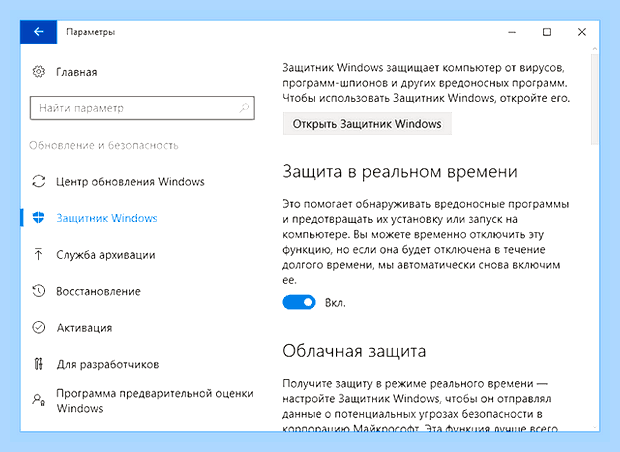Open the Главная home page

pyautogui.click(x=77, y=72)
